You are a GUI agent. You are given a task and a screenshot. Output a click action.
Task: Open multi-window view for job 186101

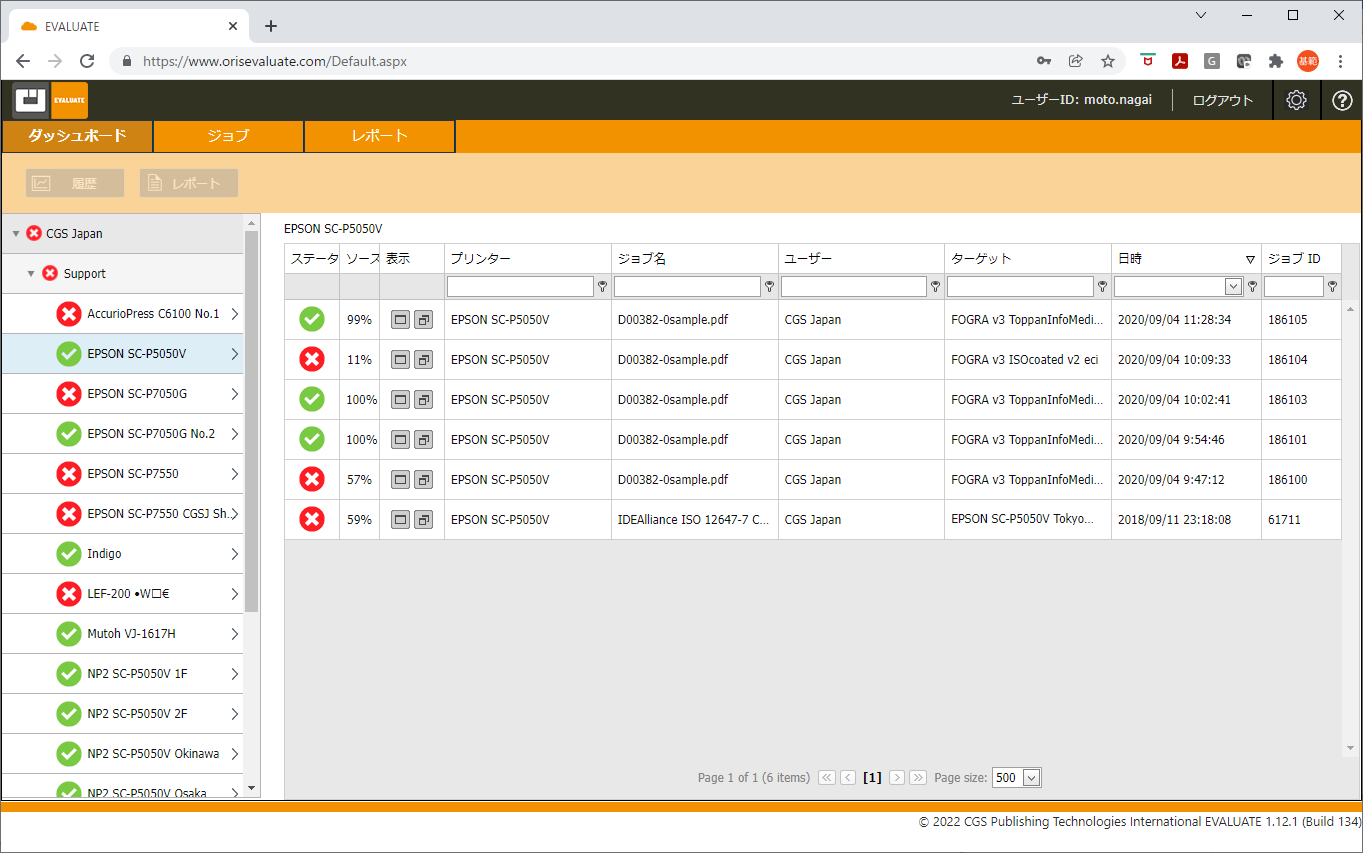coord(424,440)
